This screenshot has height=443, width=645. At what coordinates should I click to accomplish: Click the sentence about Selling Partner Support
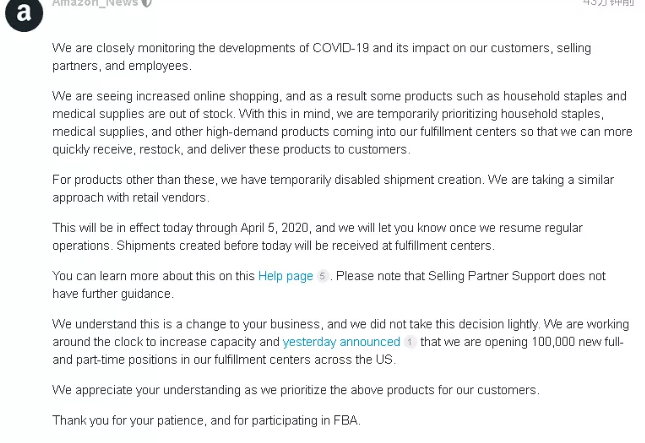click(x=329, y=285)
